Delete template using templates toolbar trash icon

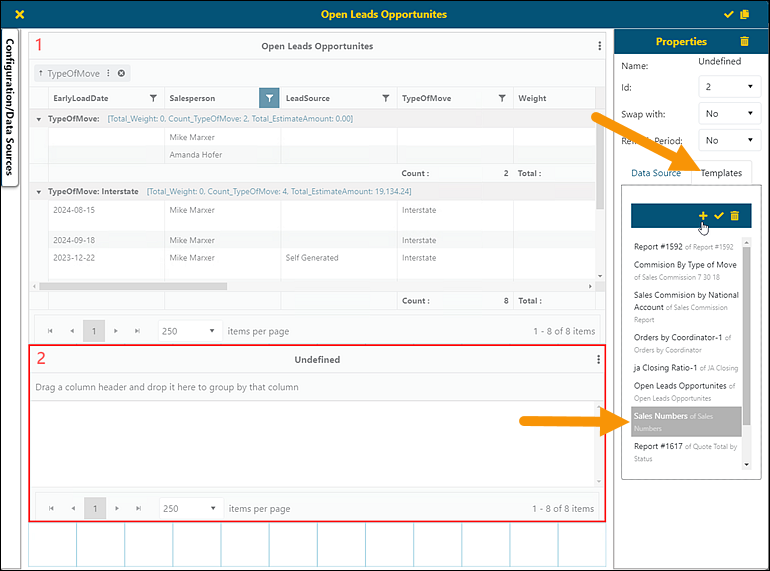(x=735, y=215)
